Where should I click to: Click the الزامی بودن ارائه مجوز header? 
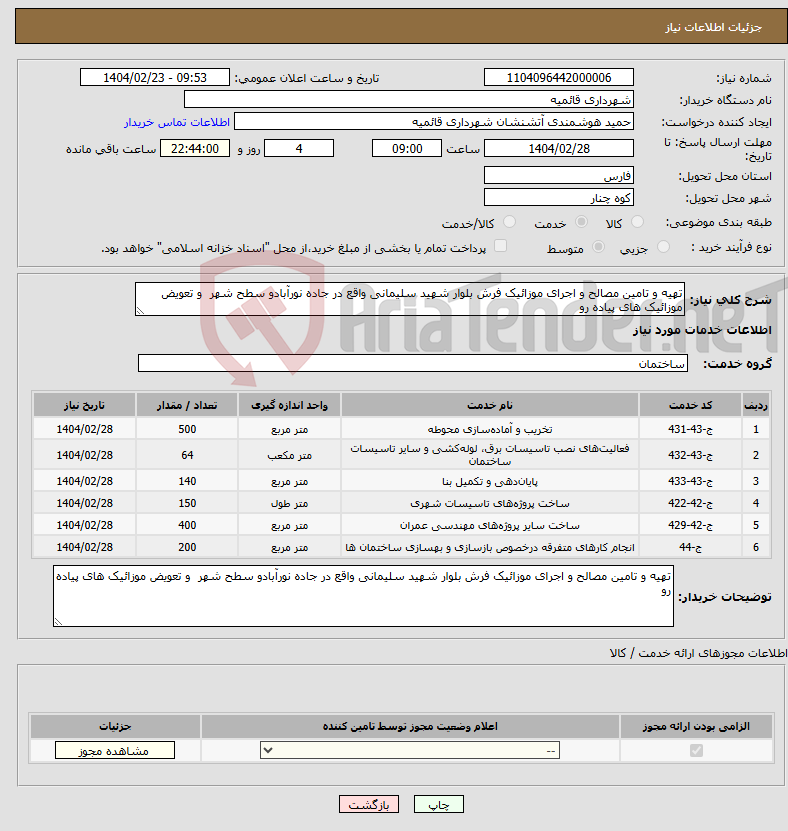tap(696, 727)
